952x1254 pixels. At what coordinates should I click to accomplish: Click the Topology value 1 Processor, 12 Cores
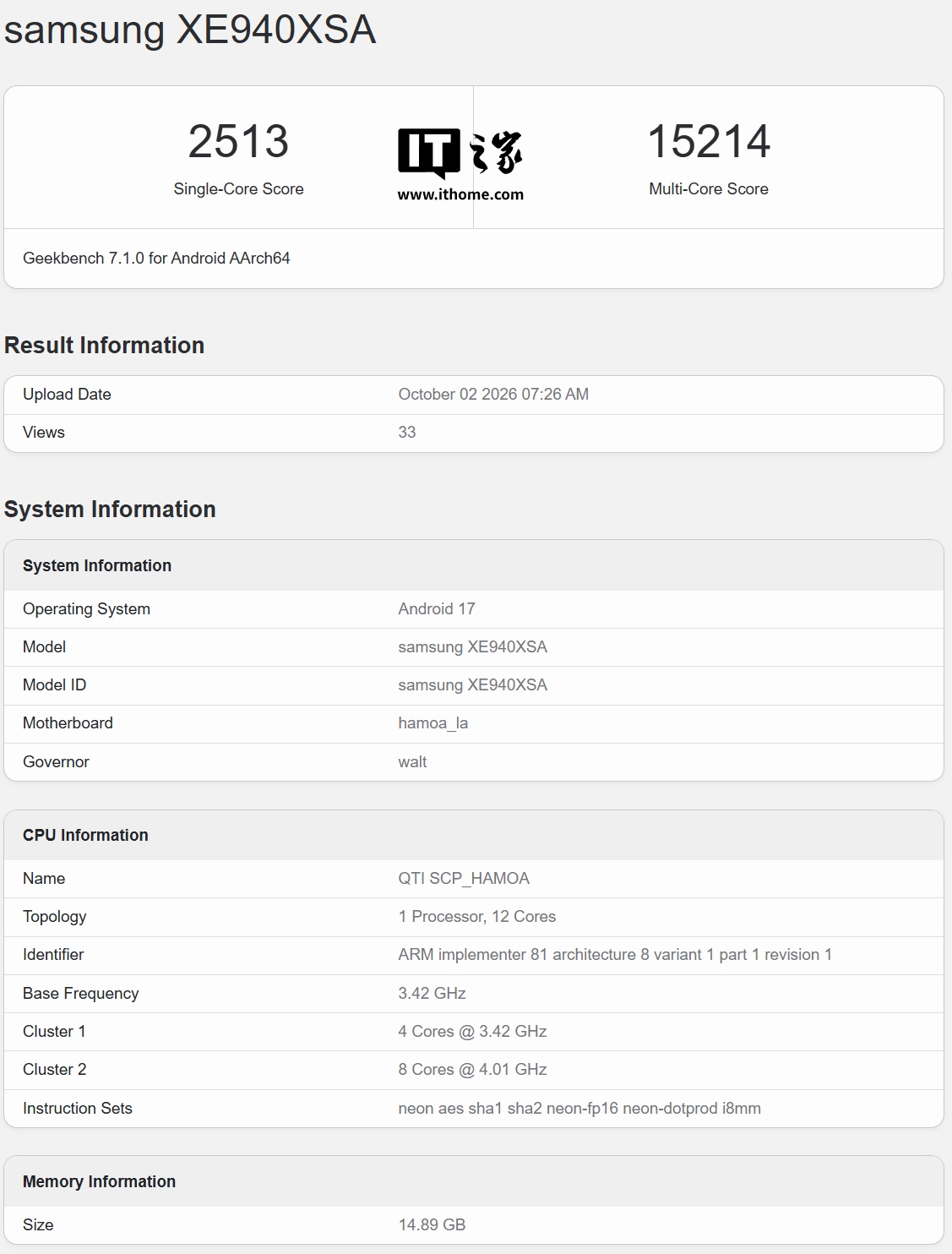click(x=477, y=917)
